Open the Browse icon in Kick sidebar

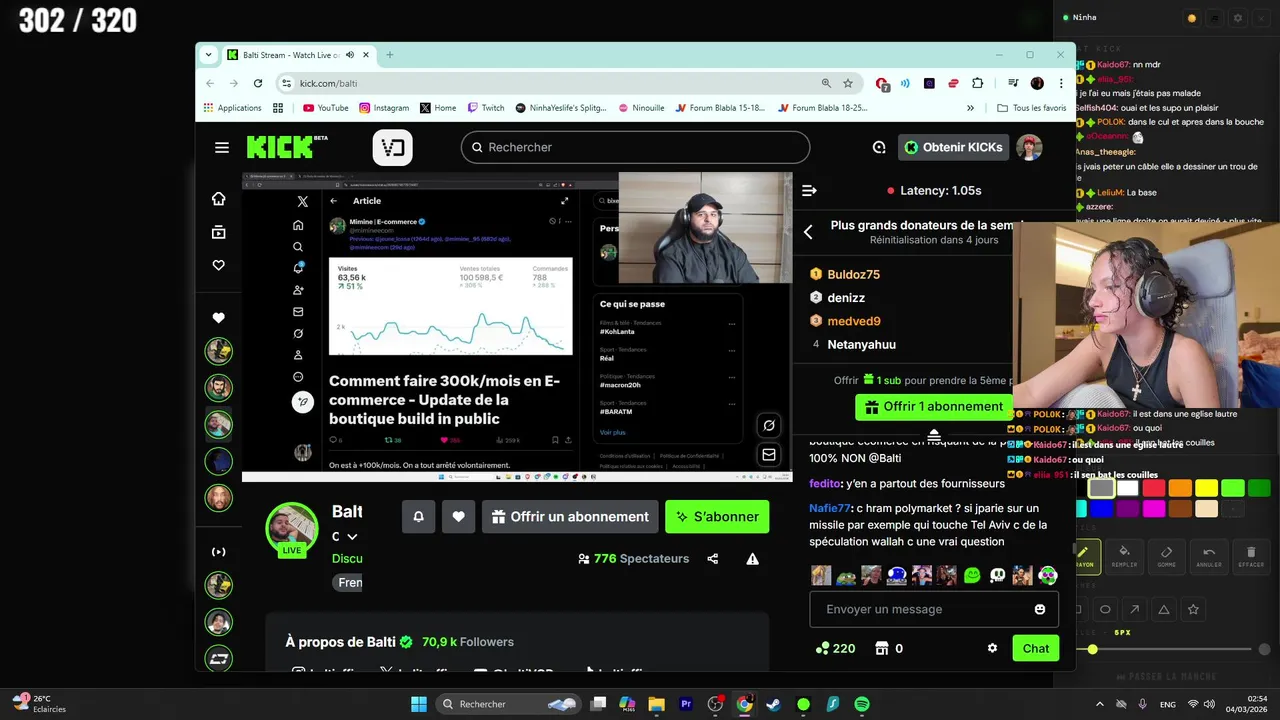[218, 232]
